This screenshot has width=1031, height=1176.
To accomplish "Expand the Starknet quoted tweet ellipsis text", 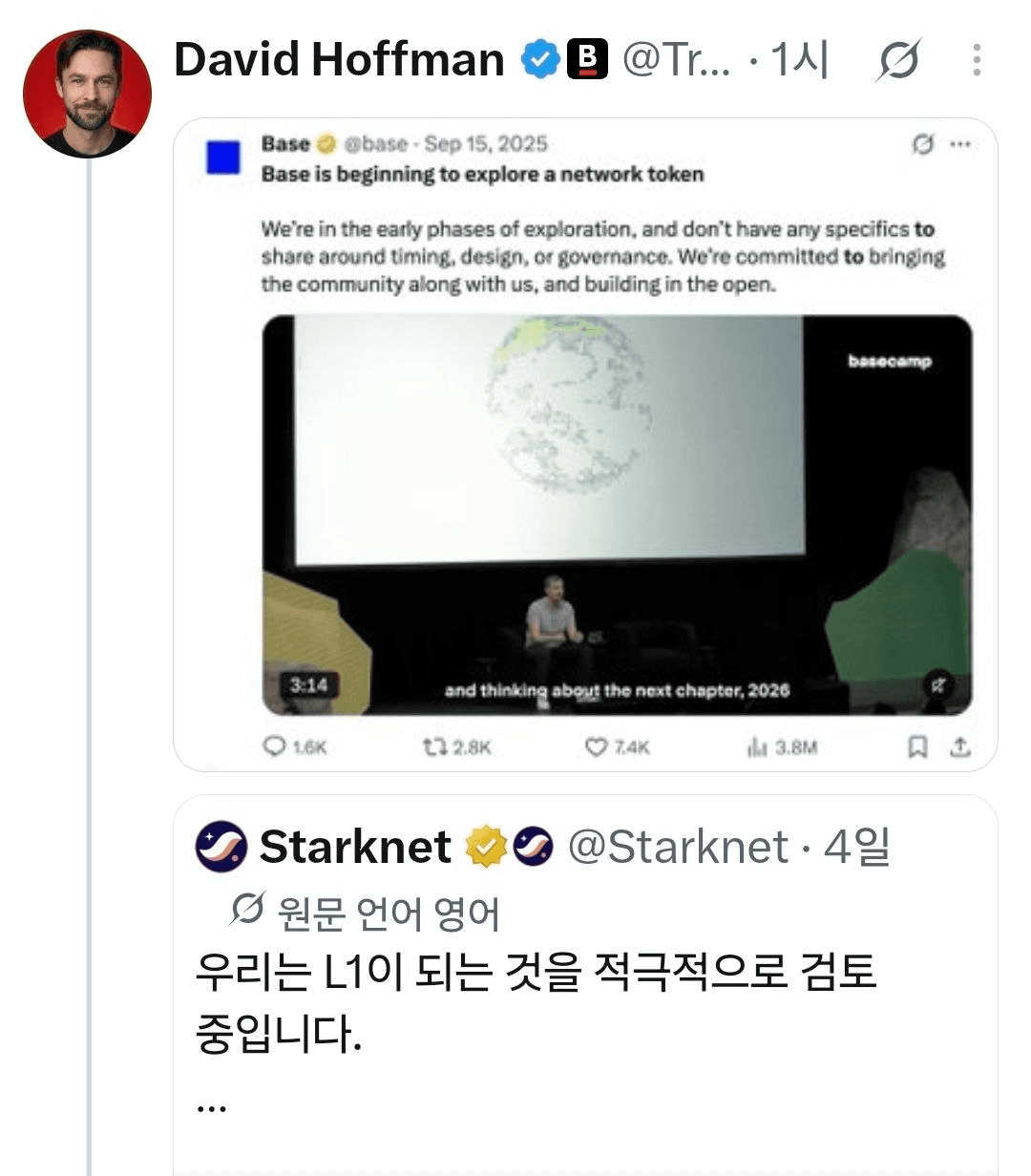I will 211,1105.
